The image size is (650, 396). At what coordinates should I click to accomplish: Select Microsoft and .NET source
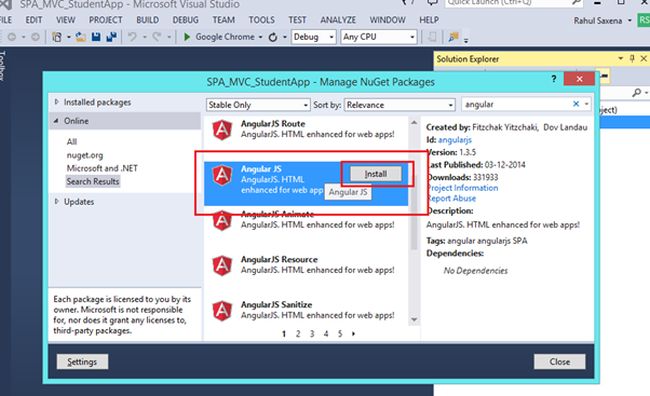pyautogui.click(x=102, y=168)
